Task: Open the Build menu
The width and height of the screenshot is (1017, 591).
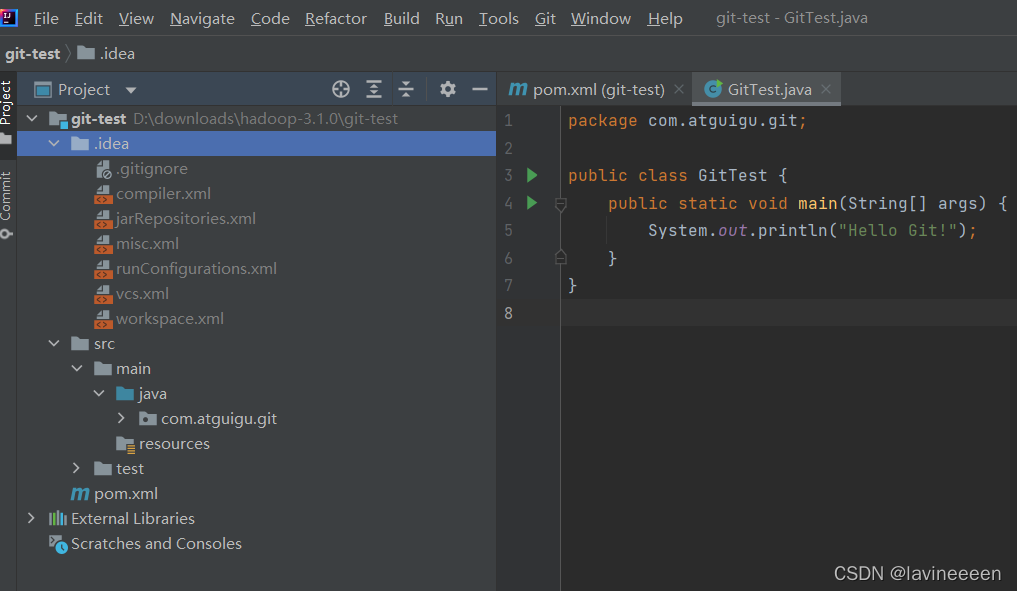Action: pyautogui.click(x=401, y=18)
